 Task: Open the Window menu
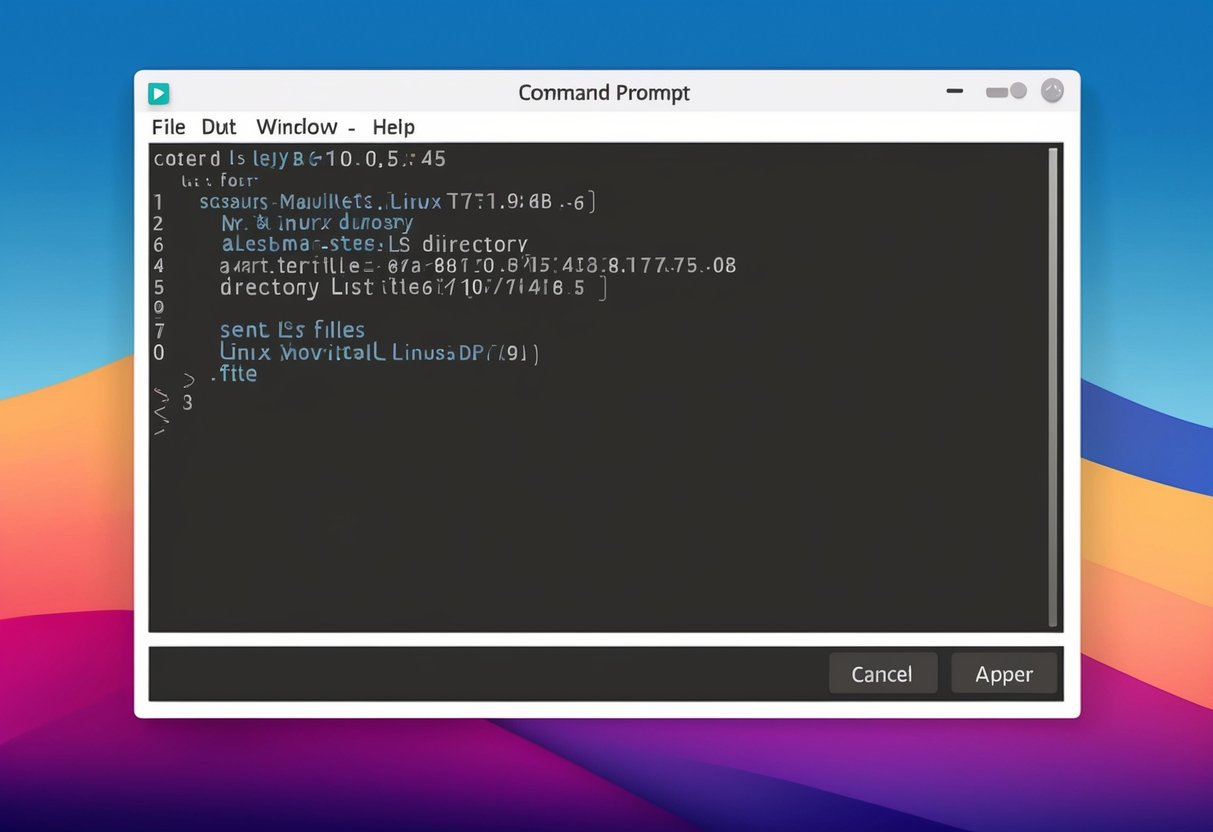(x=296, y=127)
